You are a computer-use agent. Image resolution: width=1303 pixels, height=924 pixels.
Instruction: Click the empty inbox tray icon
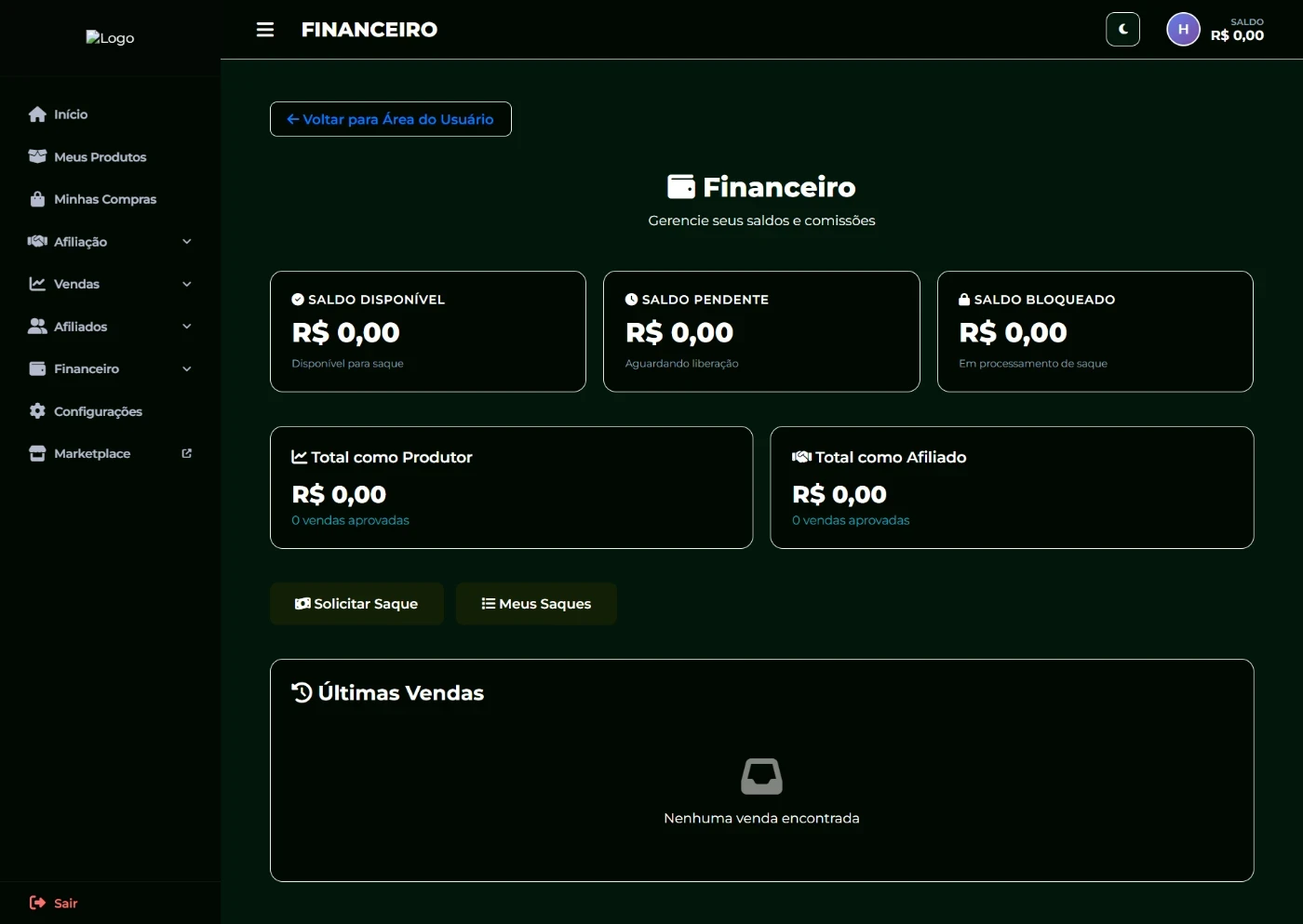[x=761, y=776]
